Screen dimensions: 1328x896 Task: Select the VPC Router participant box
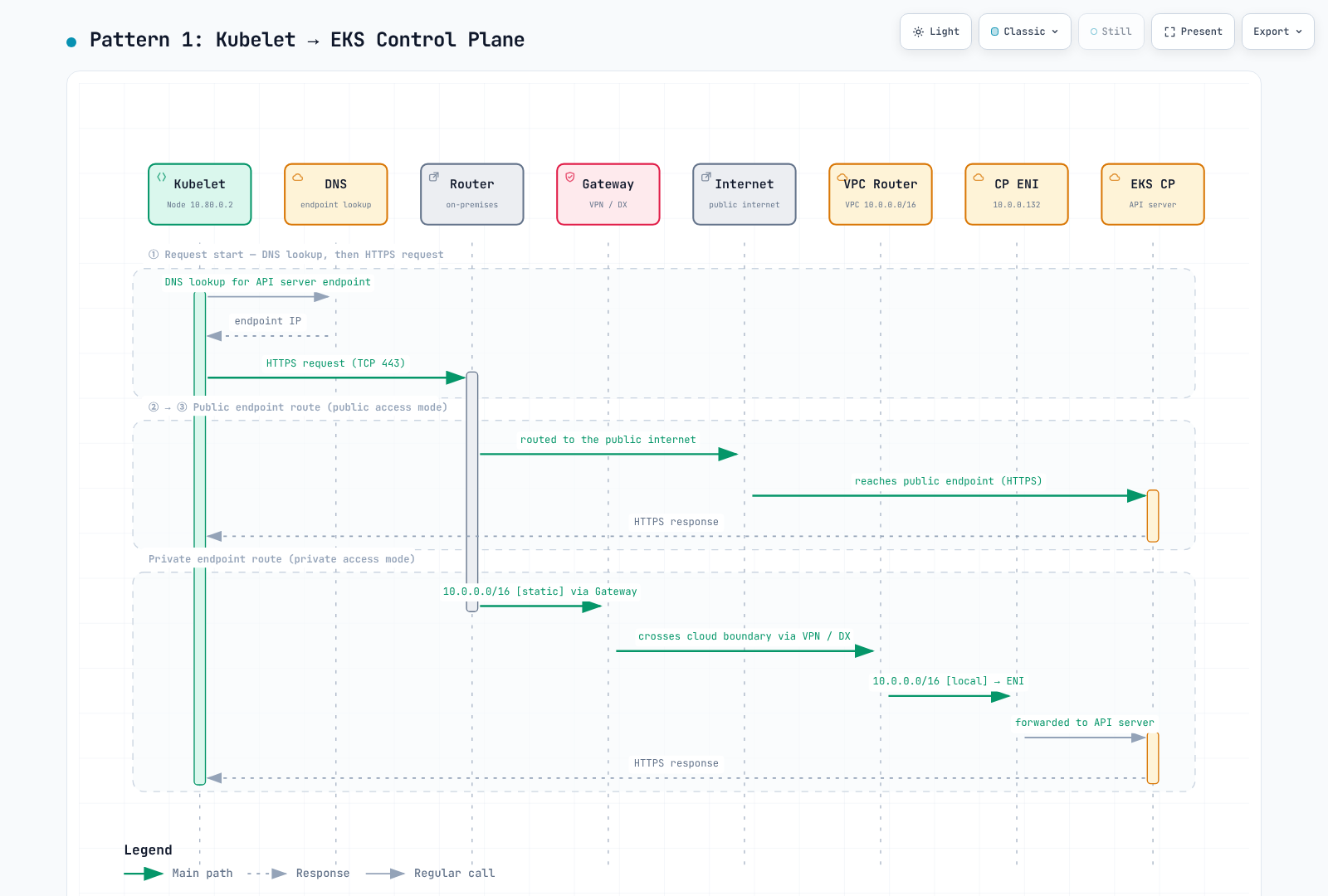pyautogui.click(x=881, y=194)
